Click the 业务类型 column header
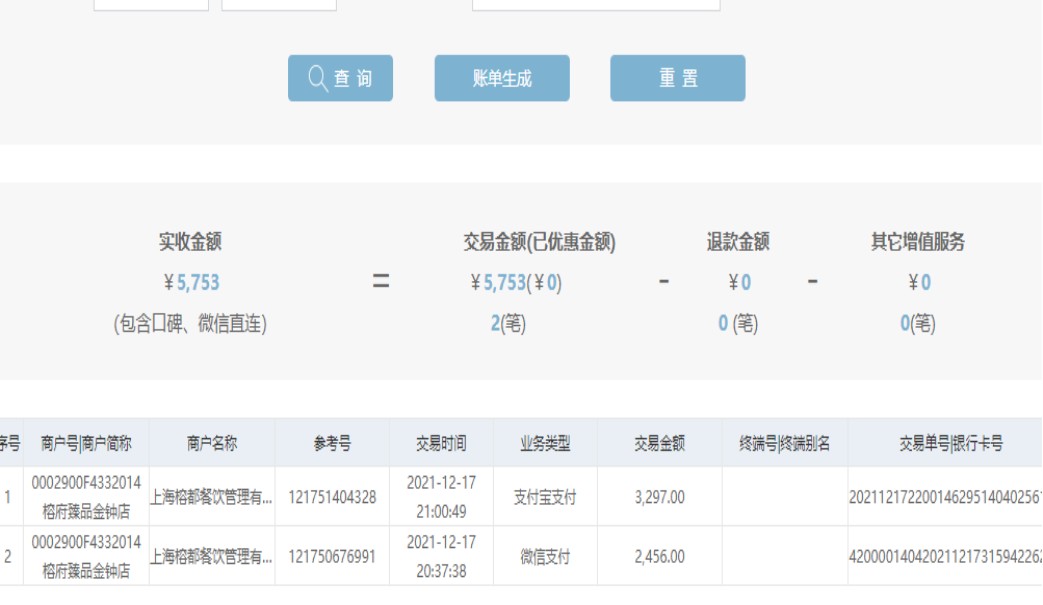 click(545, 444)
